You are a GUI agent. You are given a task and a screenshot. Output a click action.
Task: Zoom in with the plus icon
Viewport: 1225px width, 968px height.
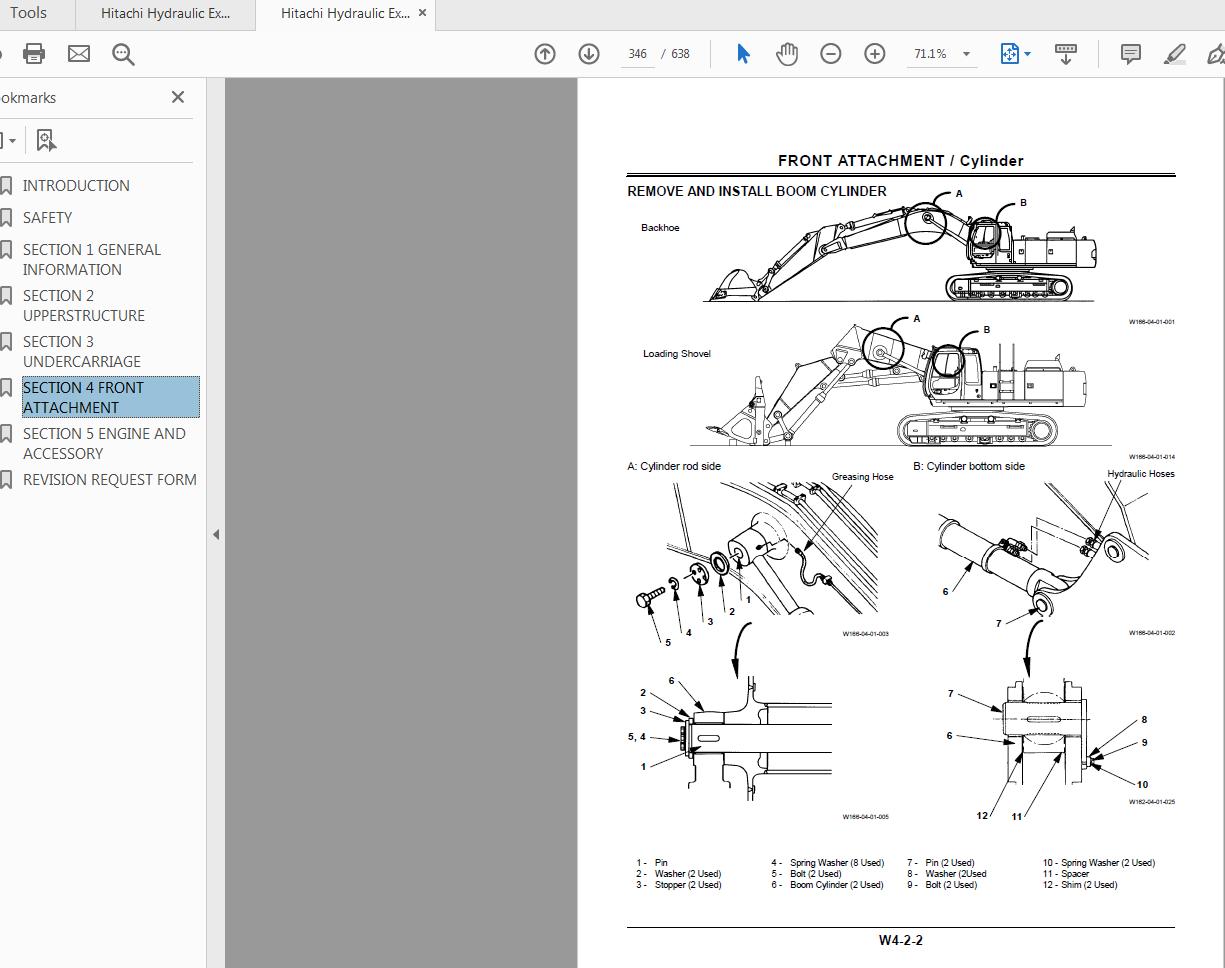[x=874, y=53]
